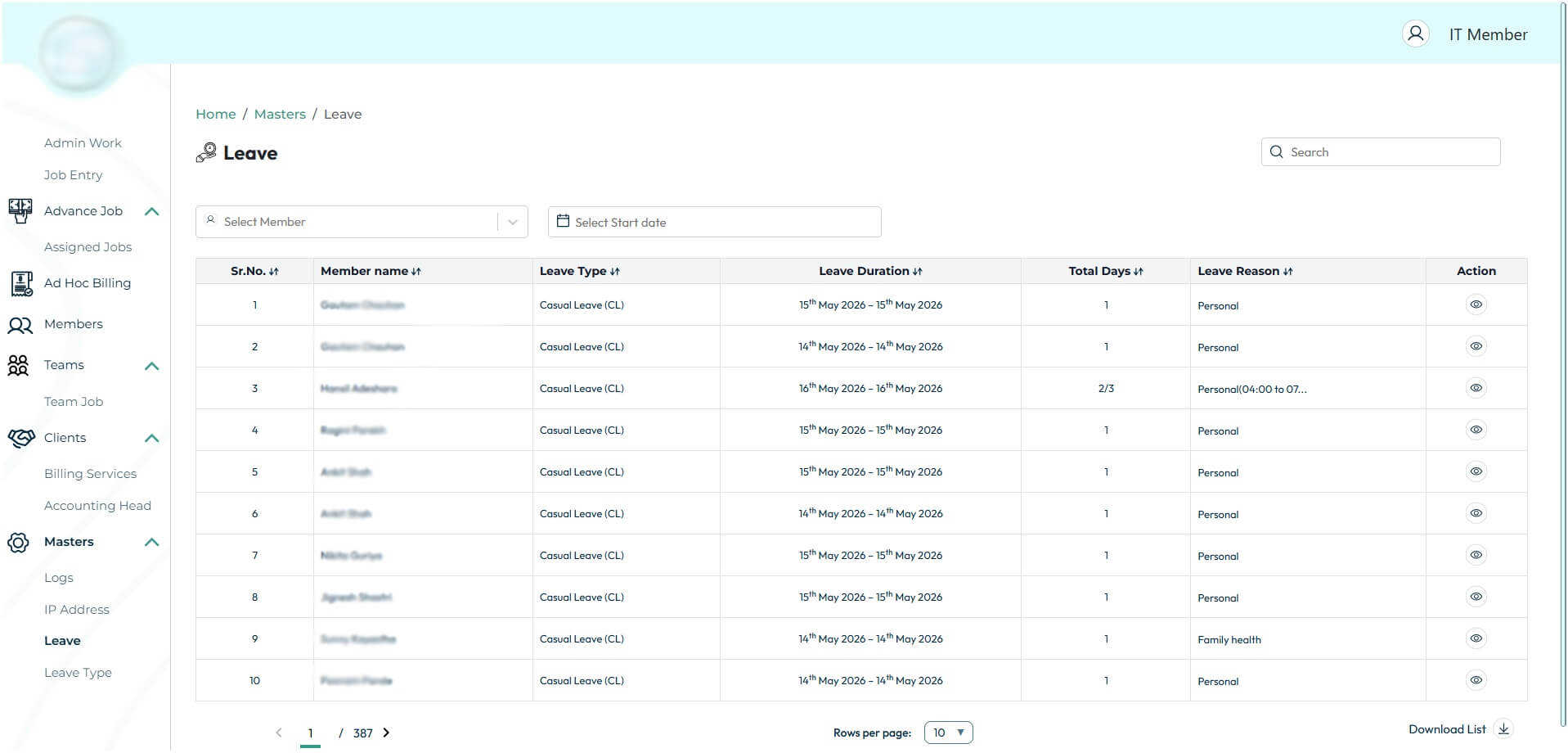The height and width of the screenshot is (753, 1568).
Task: Go to Home breadcrumb link
Action: point(216,115)
